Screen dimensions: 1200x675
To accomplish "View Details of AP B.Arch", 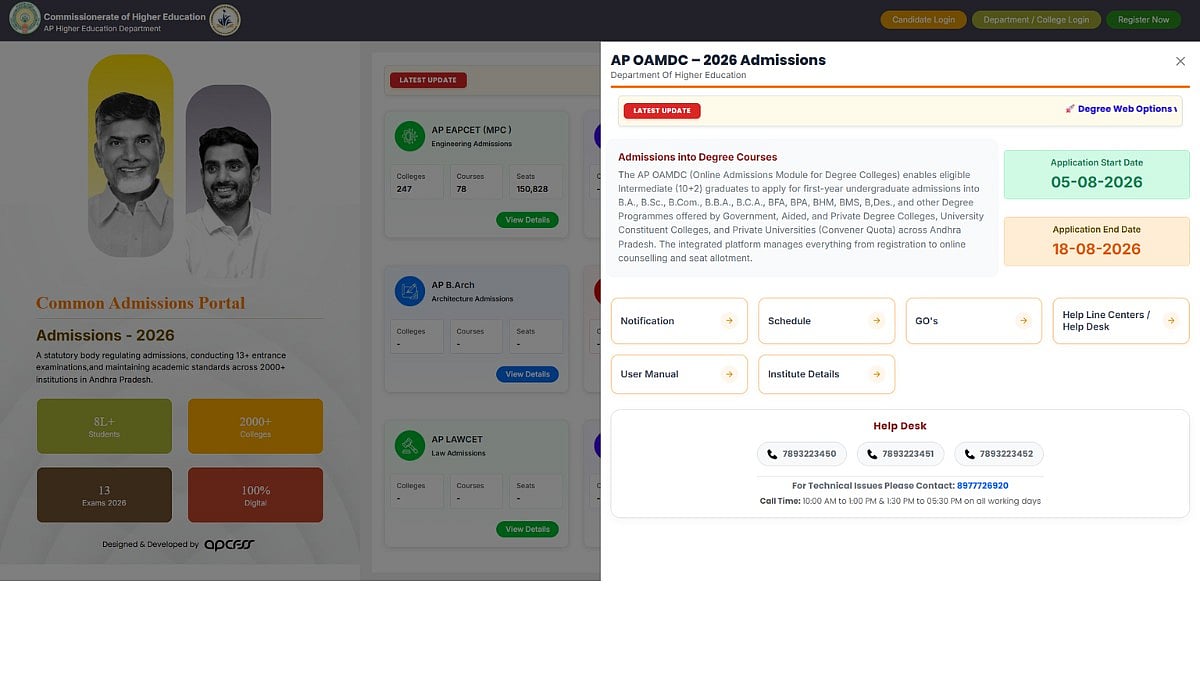I will (527, 374).
